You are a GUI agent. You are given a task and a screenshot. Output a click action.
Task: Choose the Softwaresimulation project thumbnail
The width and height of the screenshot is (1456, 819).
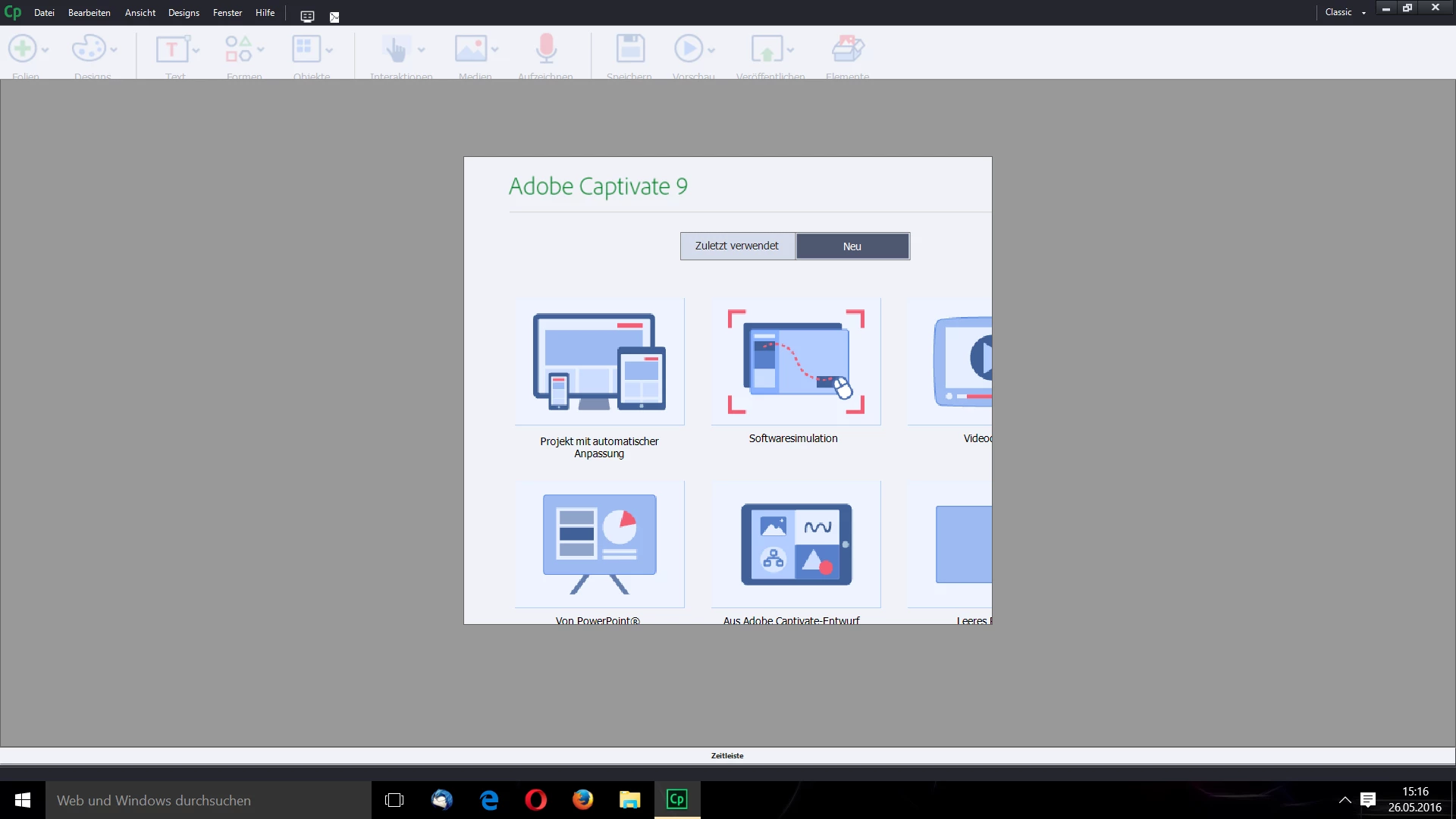click(x=795, y=362)
